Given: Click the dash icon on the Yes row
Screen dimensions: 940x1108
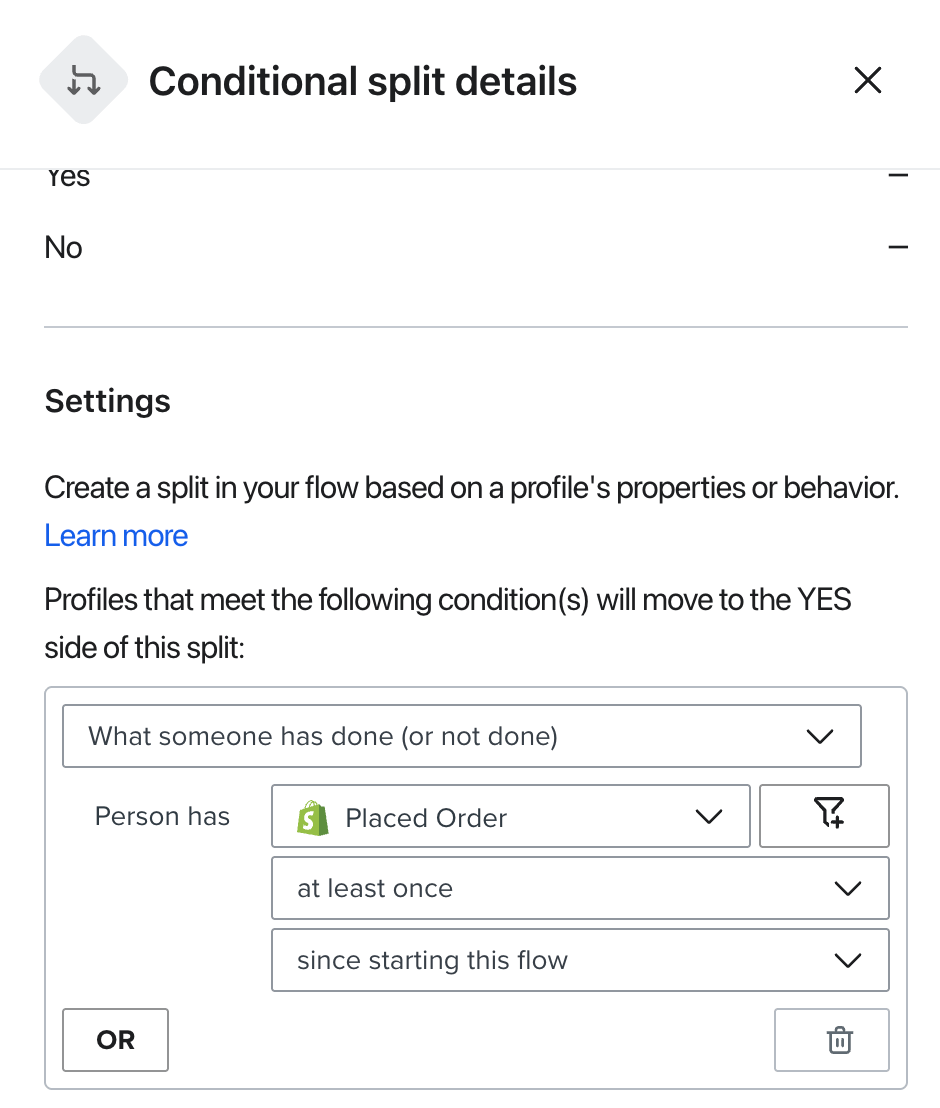Looking at the screenshot, I should (897, 177).
